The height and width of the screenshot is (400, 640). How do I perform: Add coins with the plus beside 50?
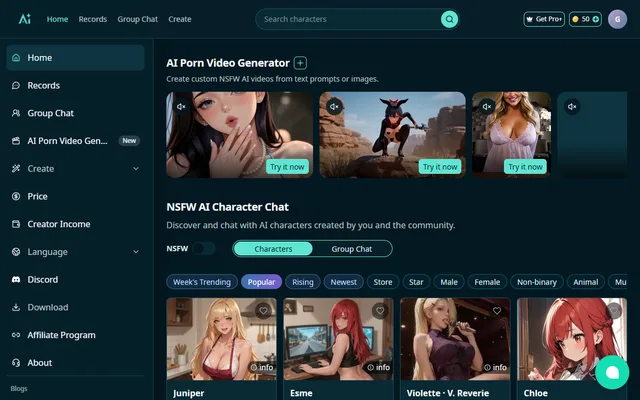(x=596, y=19)
